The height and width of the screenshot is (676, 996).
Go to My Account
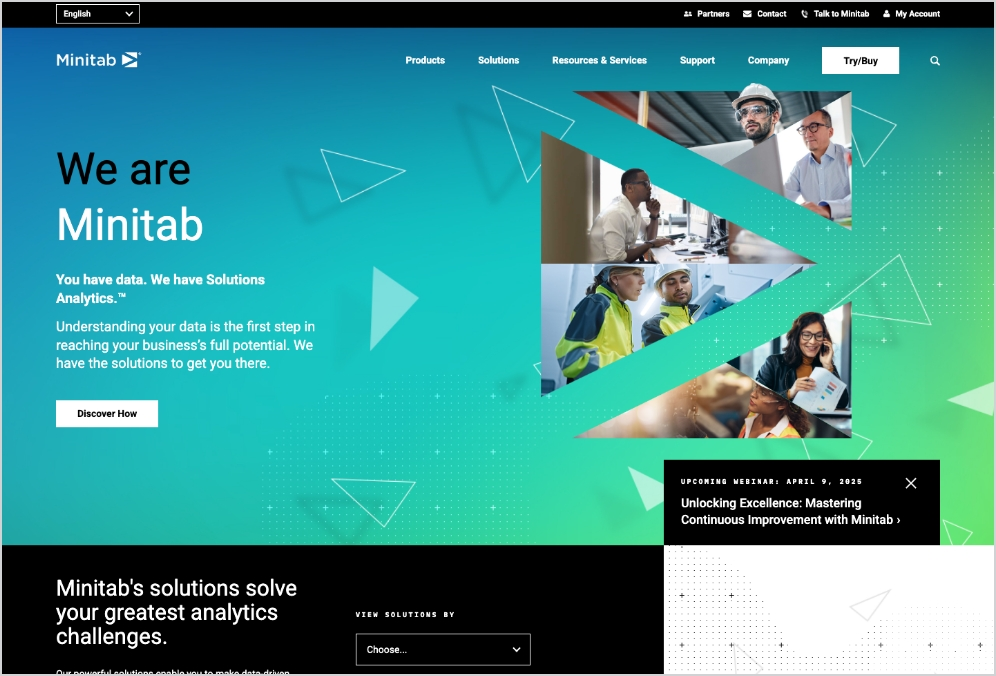(x=917, y=13)
